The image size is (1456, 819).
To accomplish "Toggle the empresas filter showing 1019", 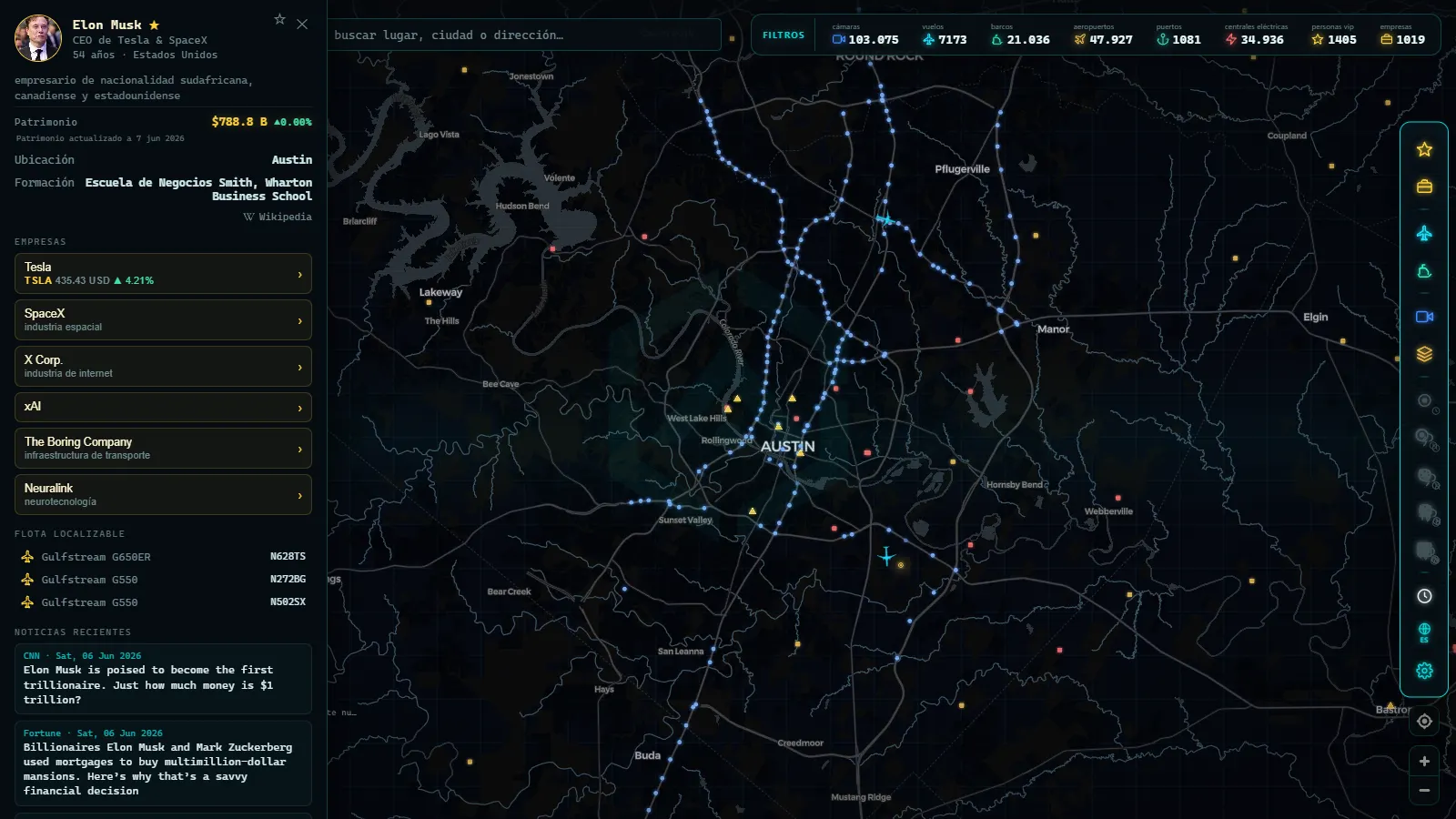I will [1402, 35].
